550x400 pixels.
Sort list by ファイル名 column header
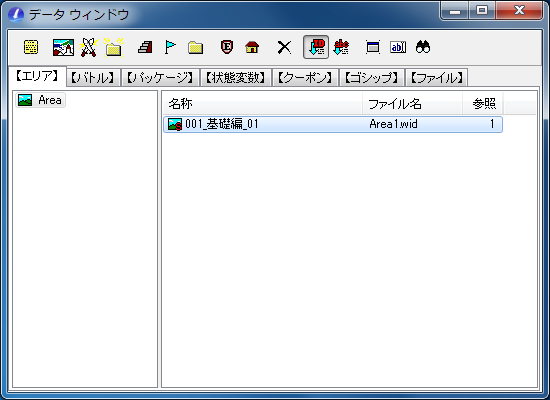point(412,104)
